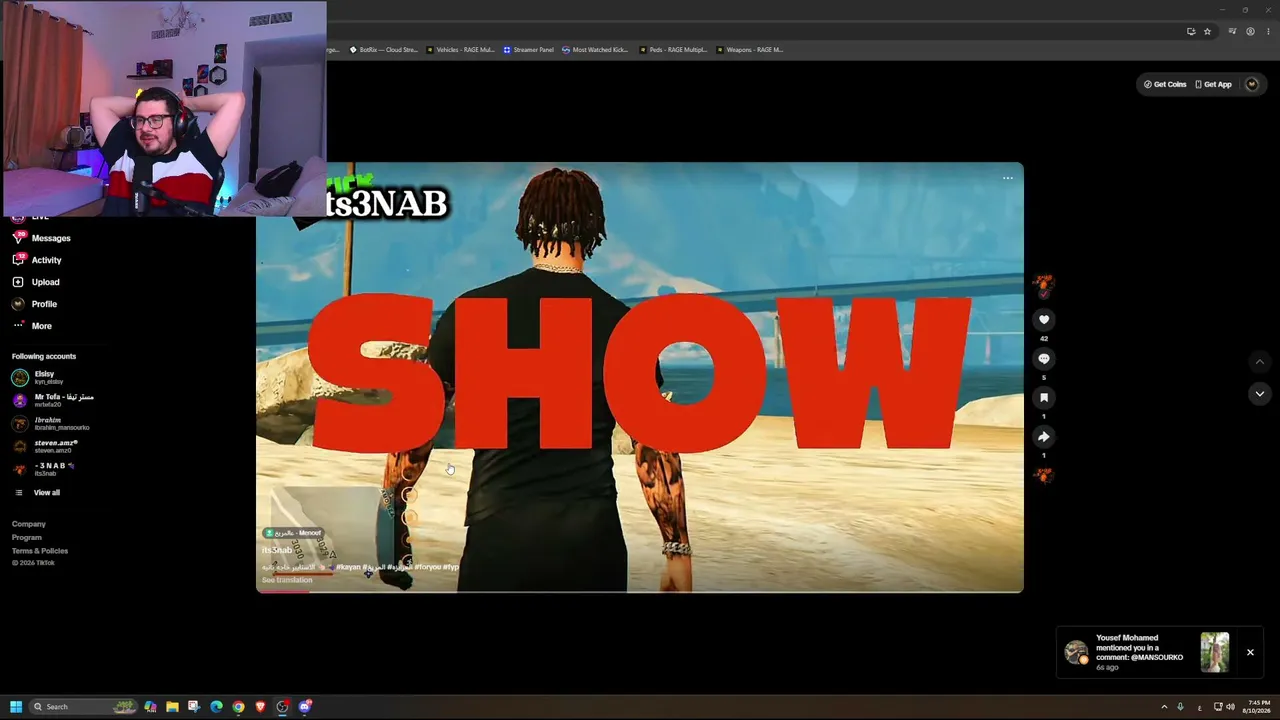Image resolution: width=1280 pixels, height=720 pixels.
Task: Open the Messages icon in sidebar
Action: pyautogui.click(x=18, y=238)
